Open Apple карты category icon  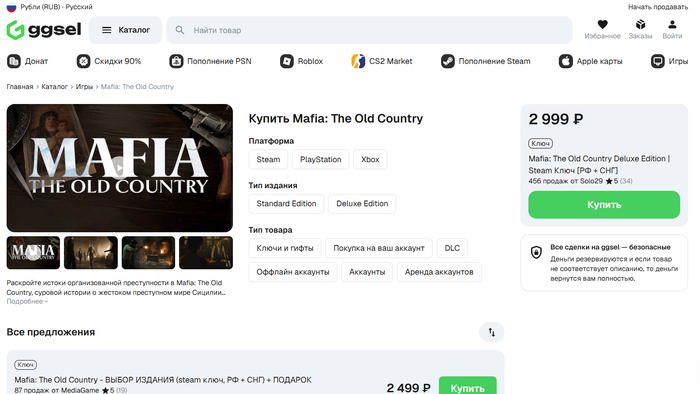click(566, 61)
